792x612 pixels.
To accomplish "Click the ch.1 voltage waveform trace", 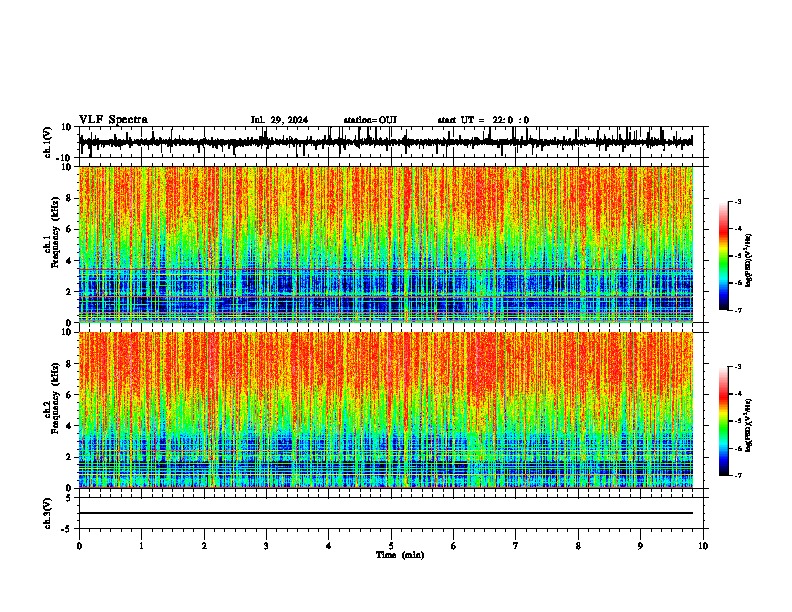I will pos(386,142).
